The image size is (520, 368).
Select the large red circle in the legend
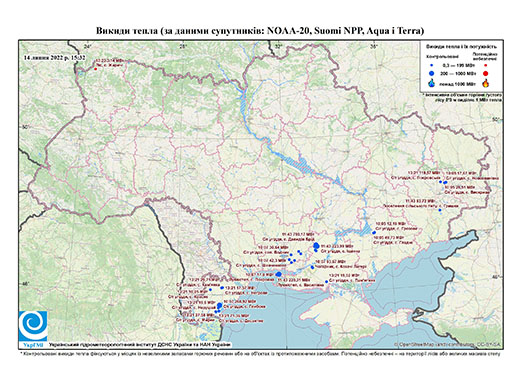coord(485,74)
